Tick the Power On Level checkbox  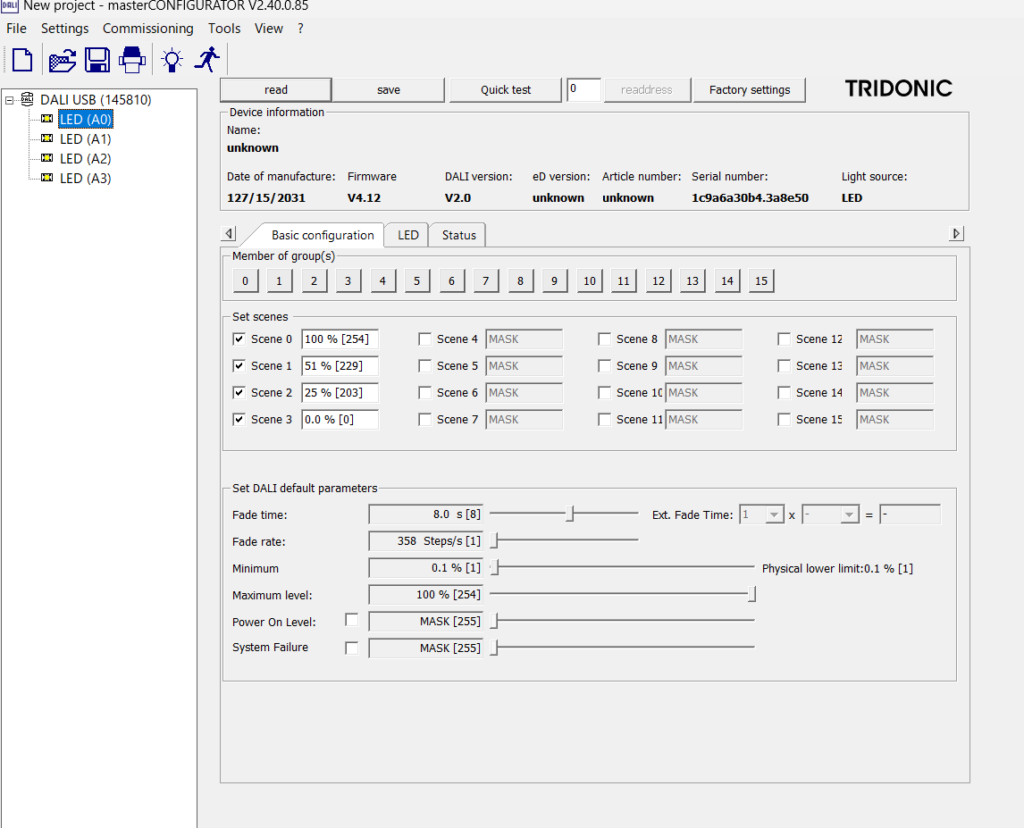click(351, 620)
